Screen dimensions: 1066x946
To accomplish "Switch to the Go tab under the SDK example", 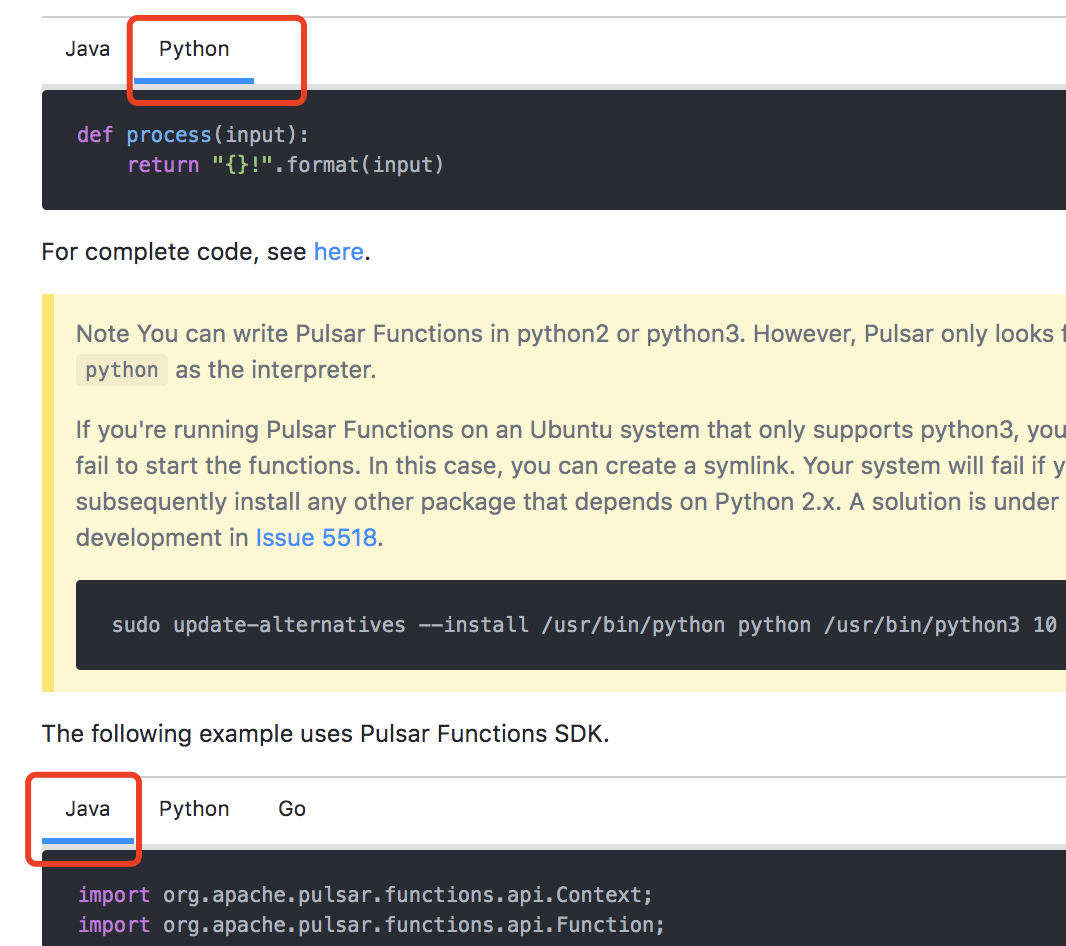I will pos(291,808).
